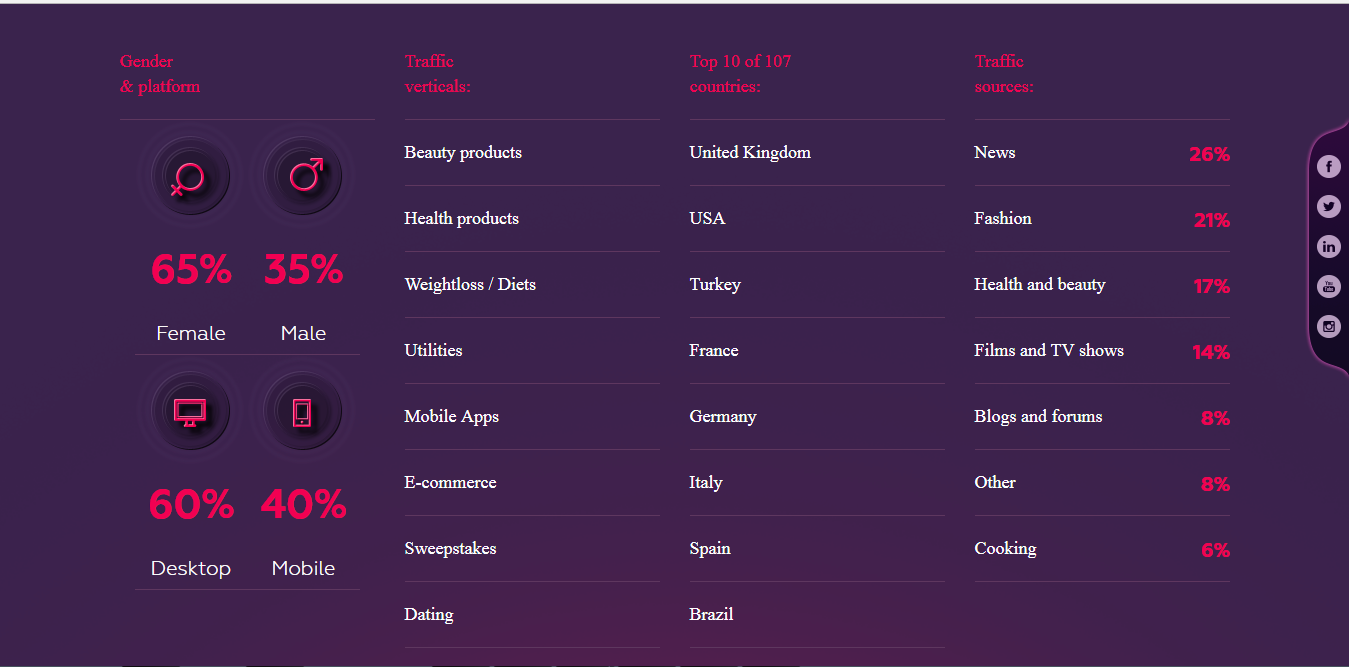
Task: Select Weightloss / Diets entry
Action: coord(470,285)
